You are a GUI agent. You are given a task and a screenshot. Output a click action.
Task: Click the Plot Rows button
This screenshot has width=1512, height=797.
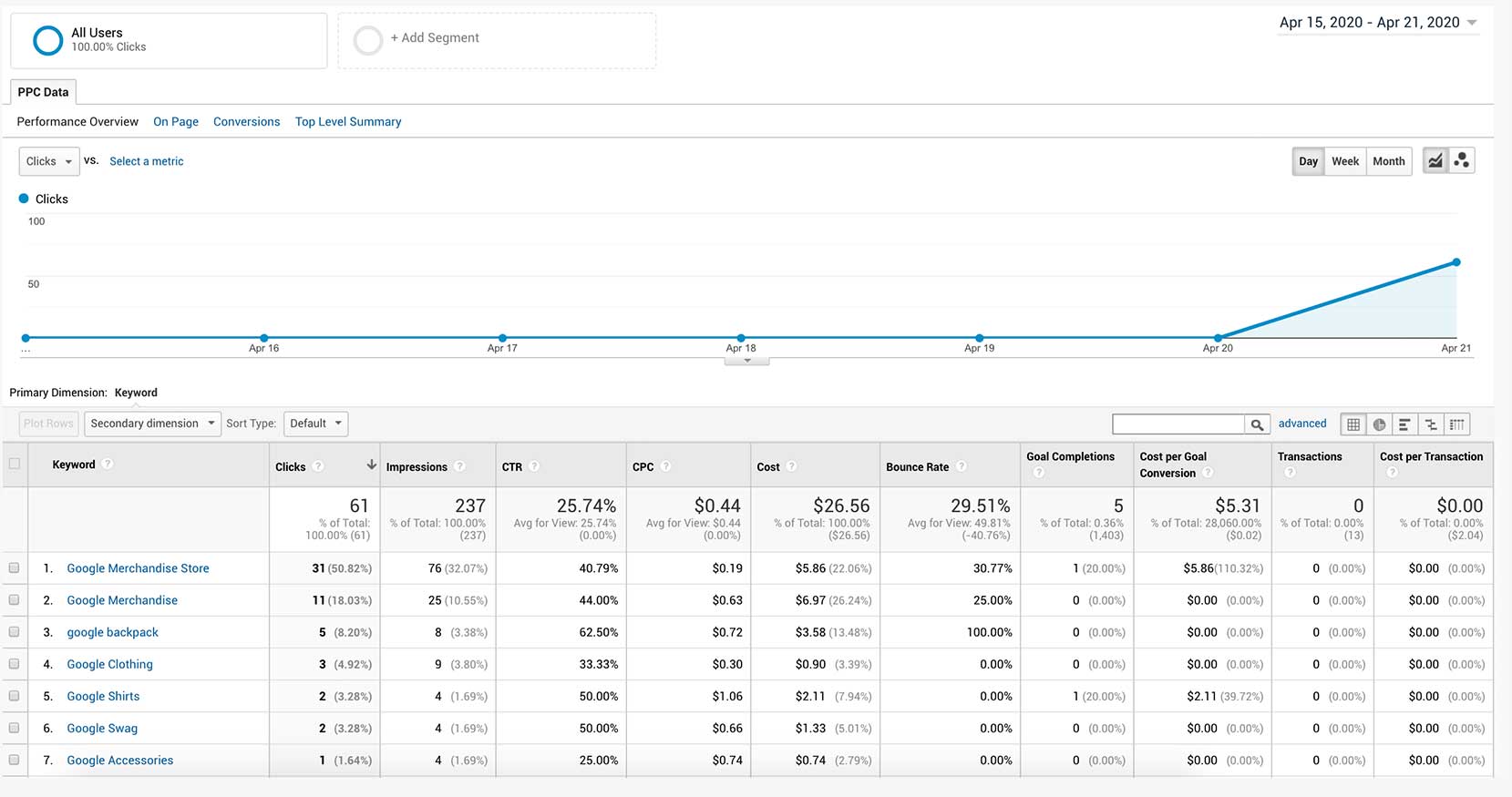(x=48, y=424)
